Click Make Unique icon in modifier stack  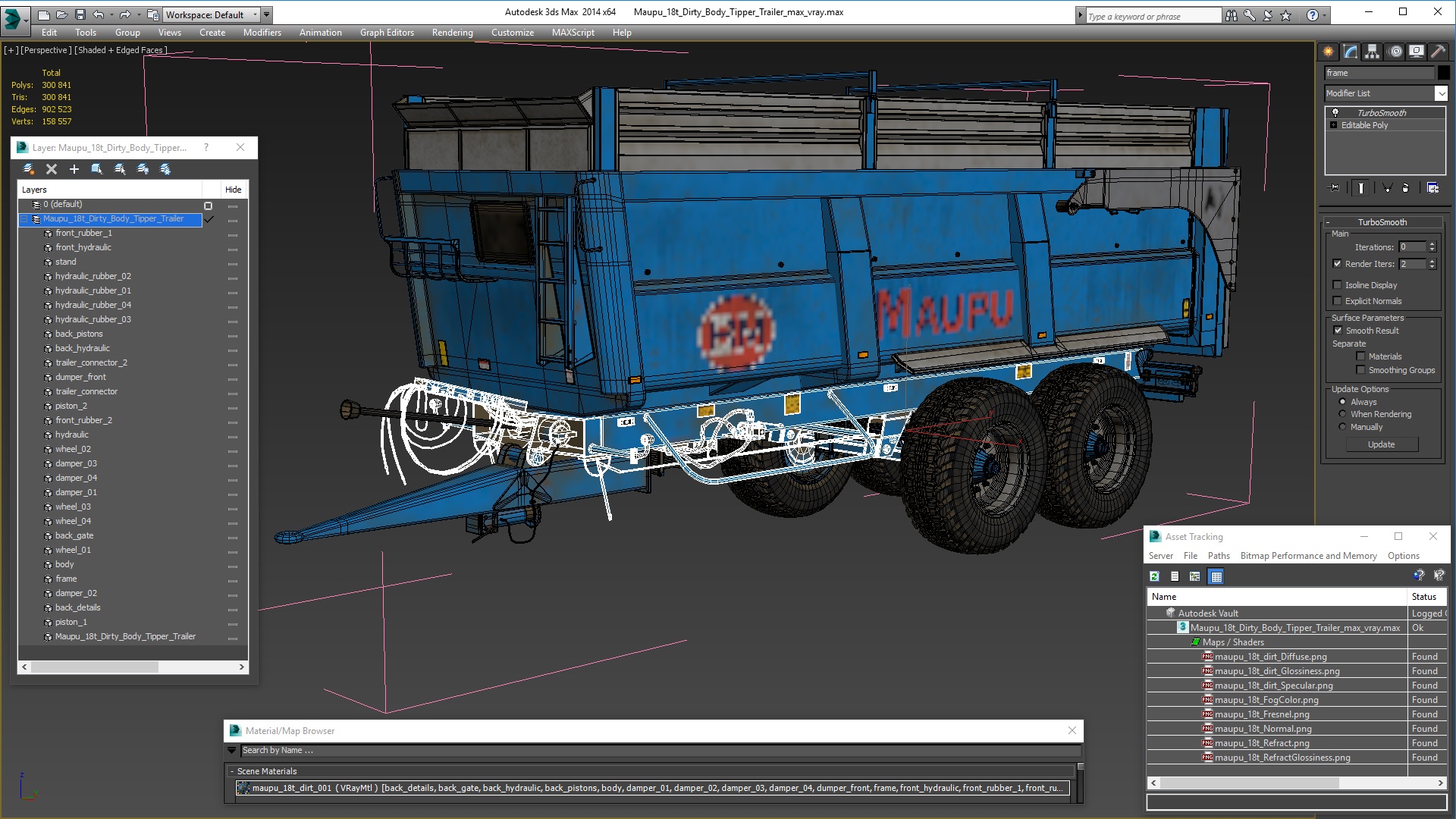(x=1387, y=188)
